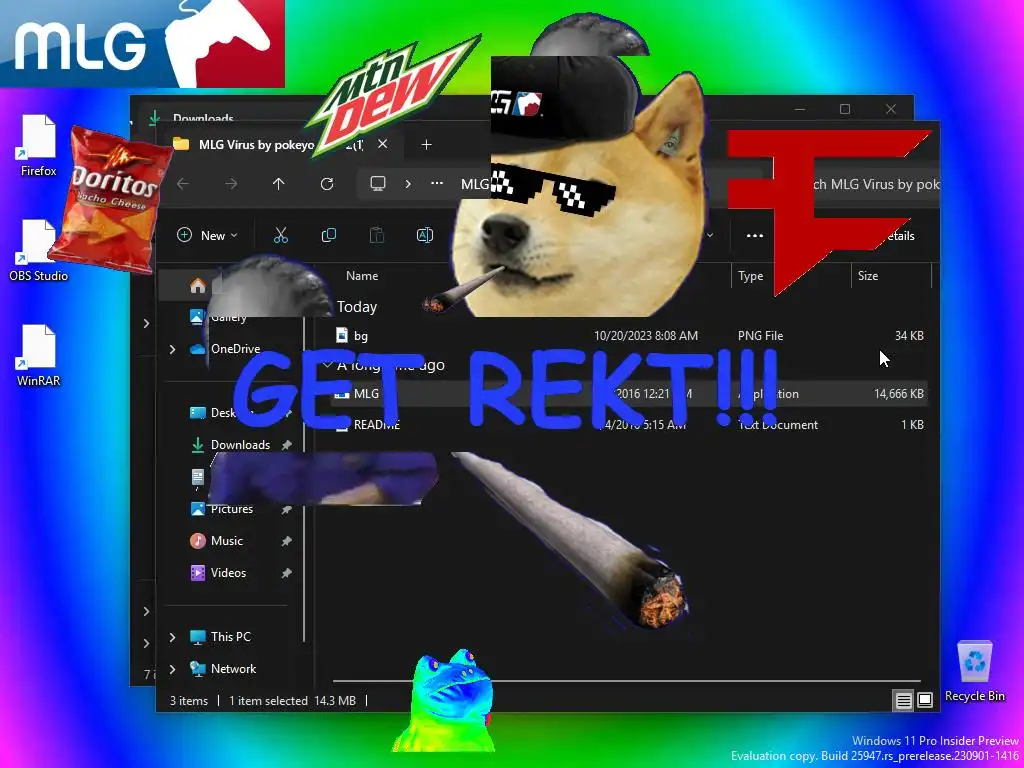Open the Recycle Bin on desktop

click(974, 671)
